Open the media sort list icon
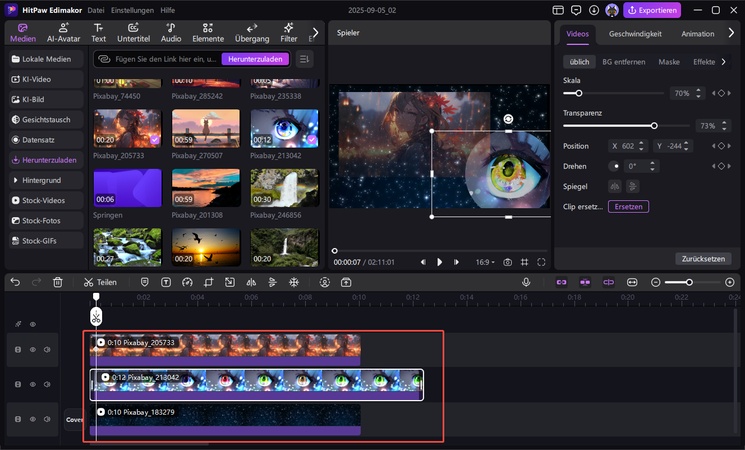 coord(305,59)
